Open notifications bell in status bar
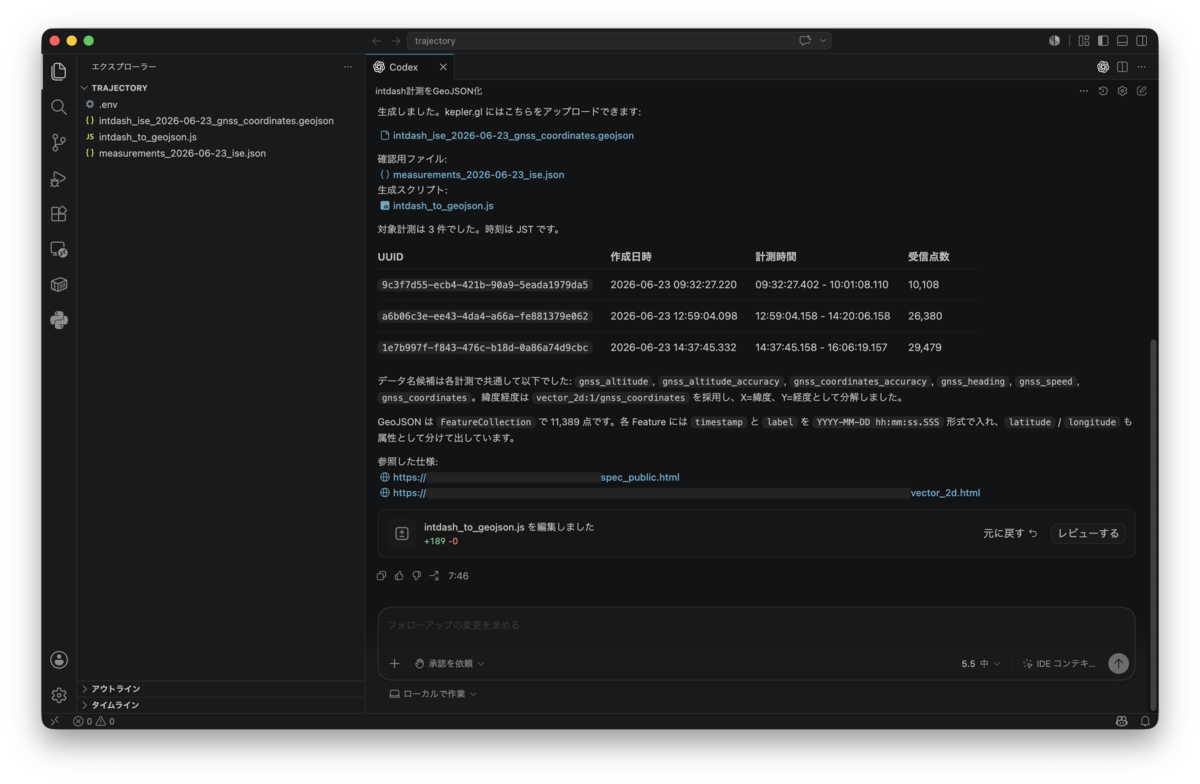Image resolution: width=1200 pixels, height=784 pixels. coord(1145,721)
